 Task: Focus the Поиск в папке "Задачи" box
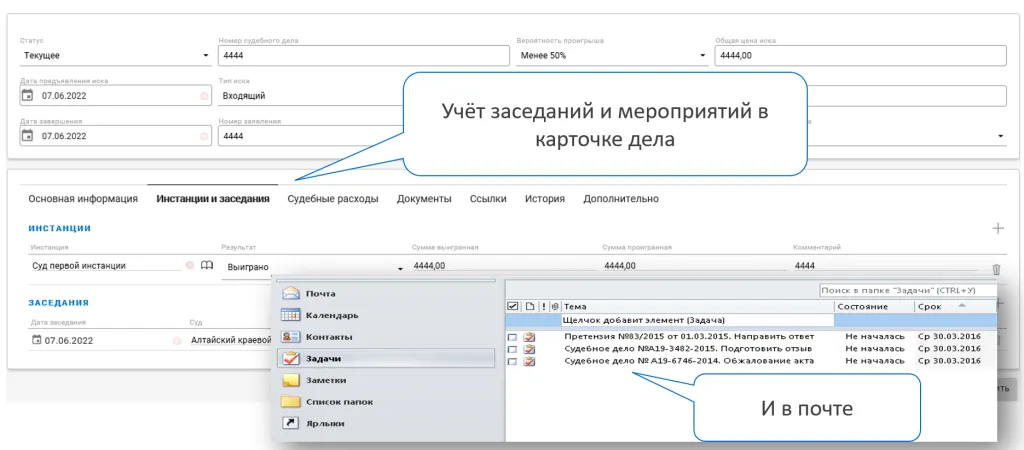[908, 290]
